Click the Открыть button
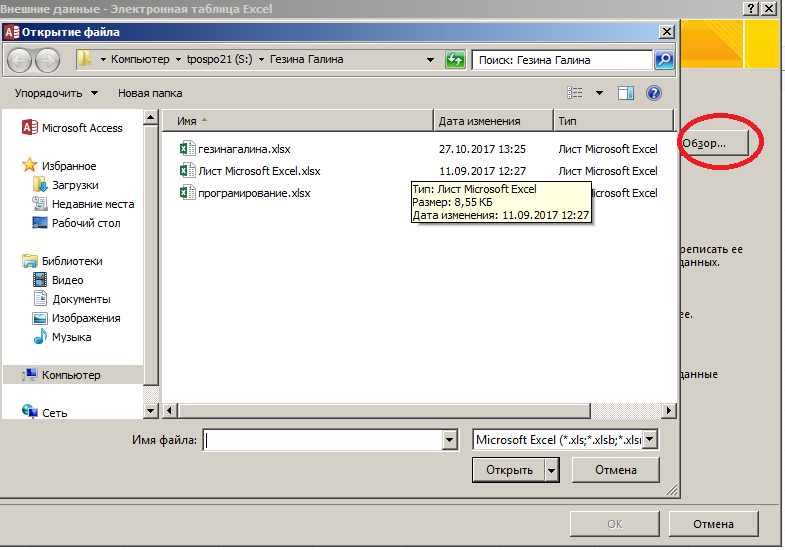The image size is (785, 550). tap(509, 470)
